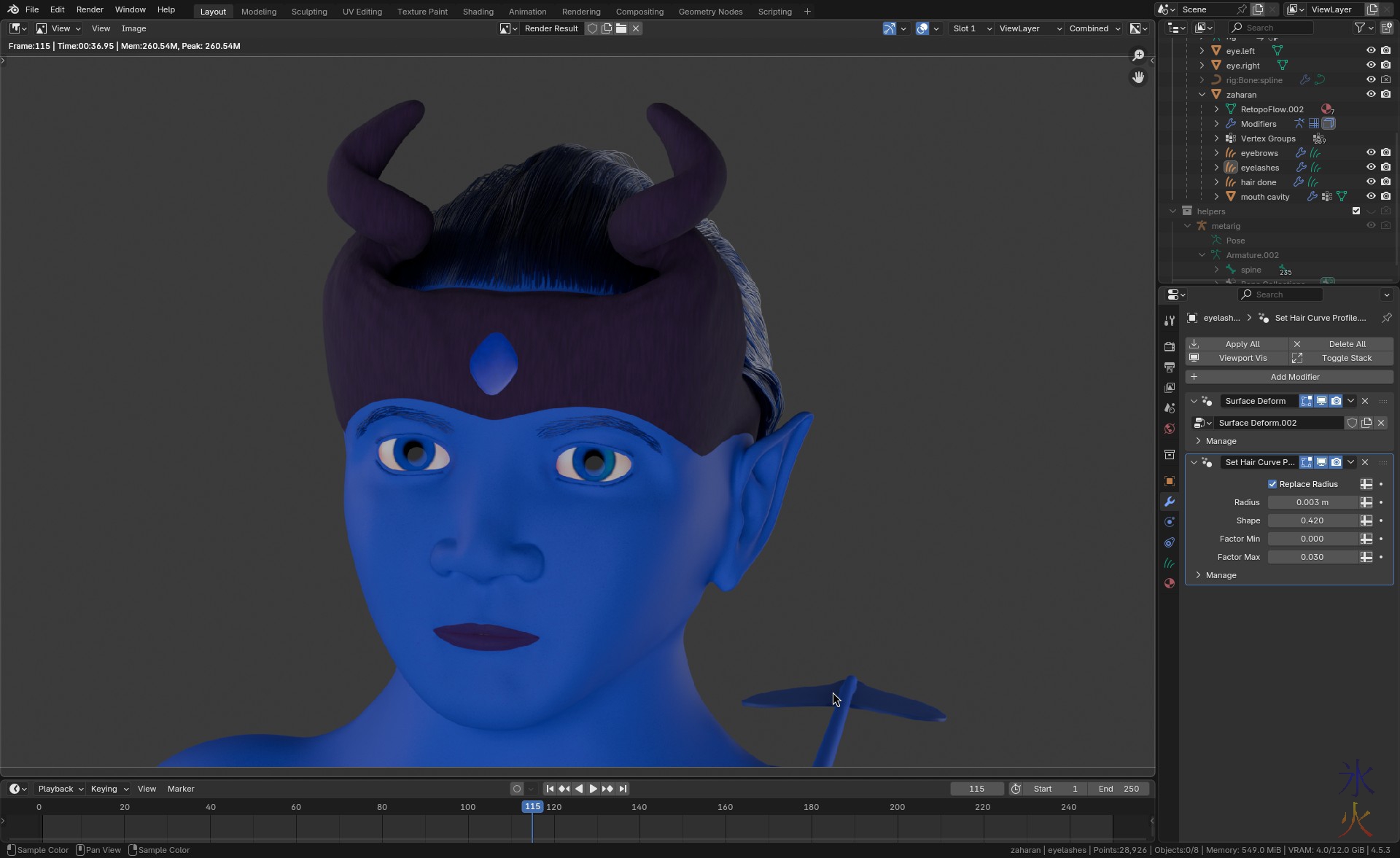Toggle render camera for Set Hair Curve modifier

(1336, 462)
